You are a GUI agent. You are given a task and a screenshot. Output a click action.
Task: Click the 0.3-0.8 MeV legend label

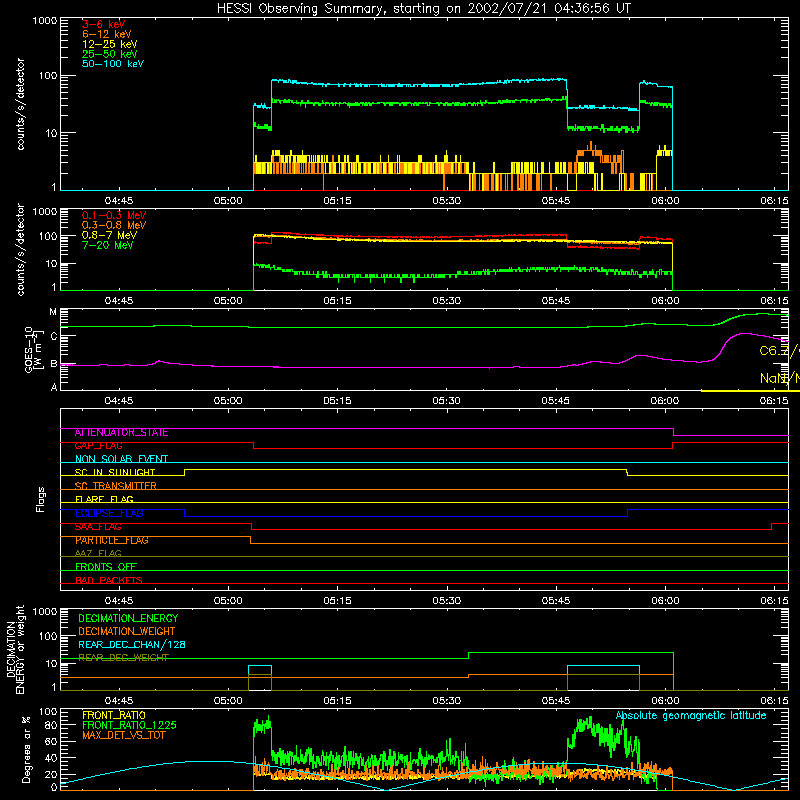click(x=114, y=225)
